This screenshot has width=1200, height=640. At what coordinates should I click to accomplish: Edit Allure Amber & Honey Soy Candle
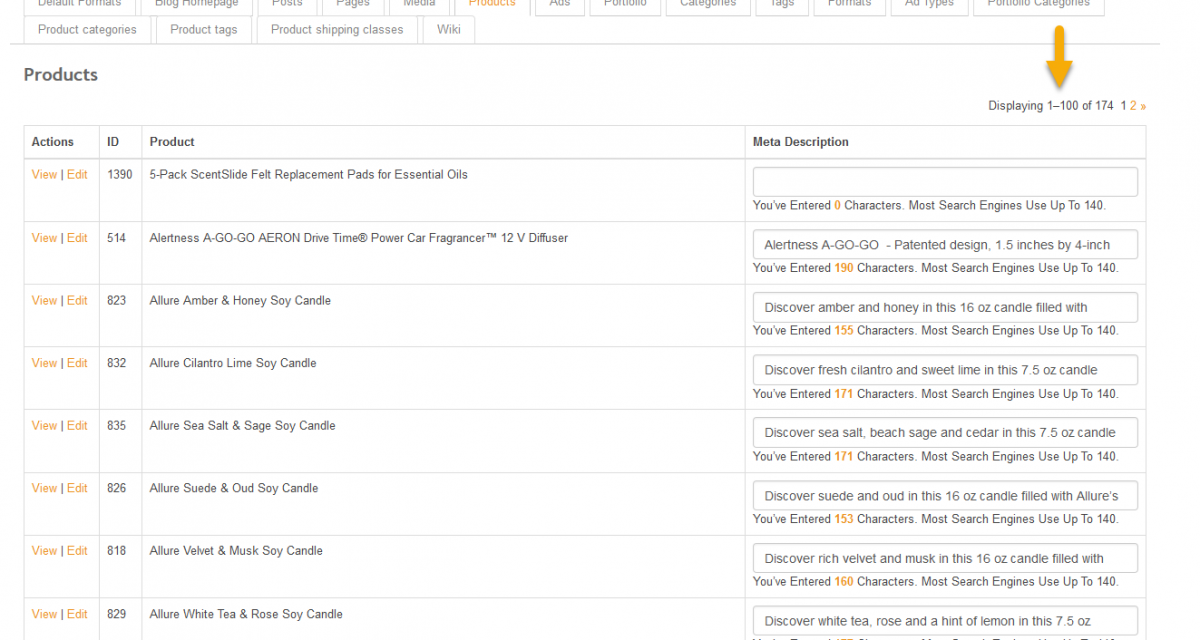pyautogui.click(x=77, y=301)
